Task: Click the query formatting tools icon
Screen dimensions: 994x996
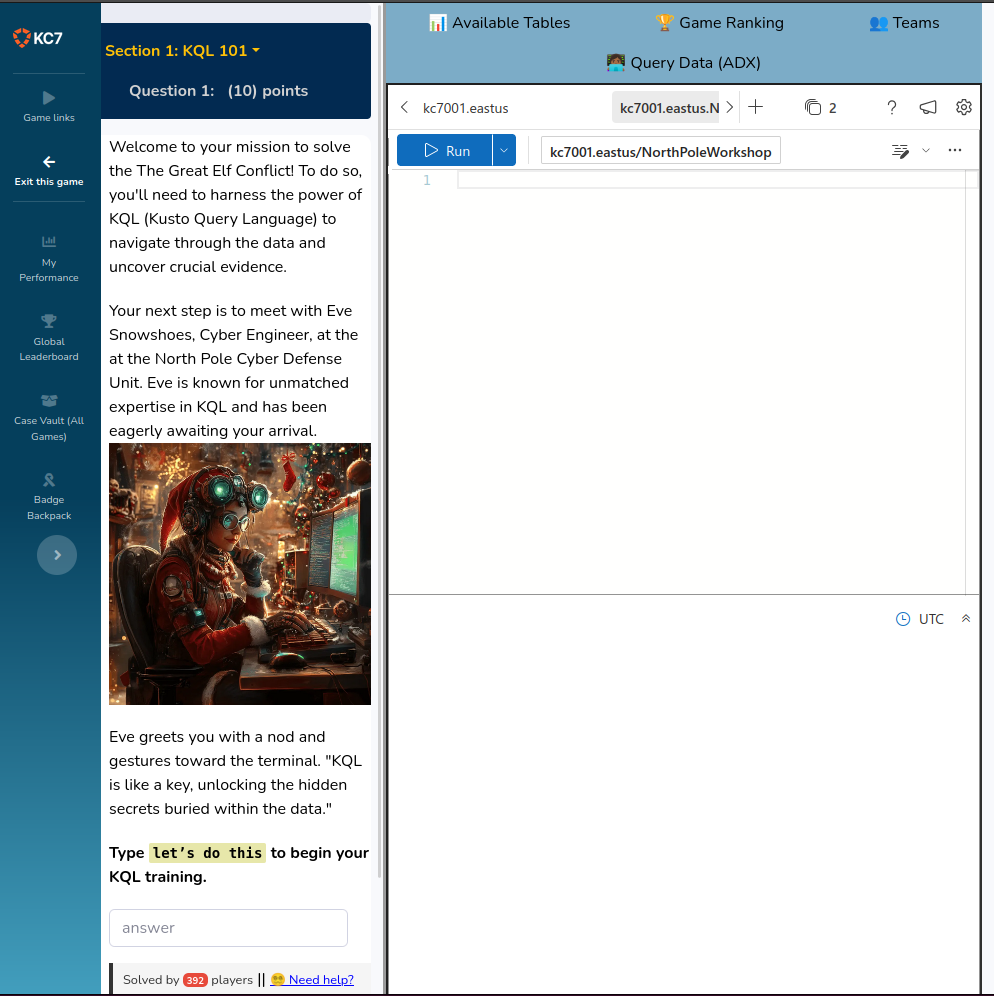Action: (900, 151)
